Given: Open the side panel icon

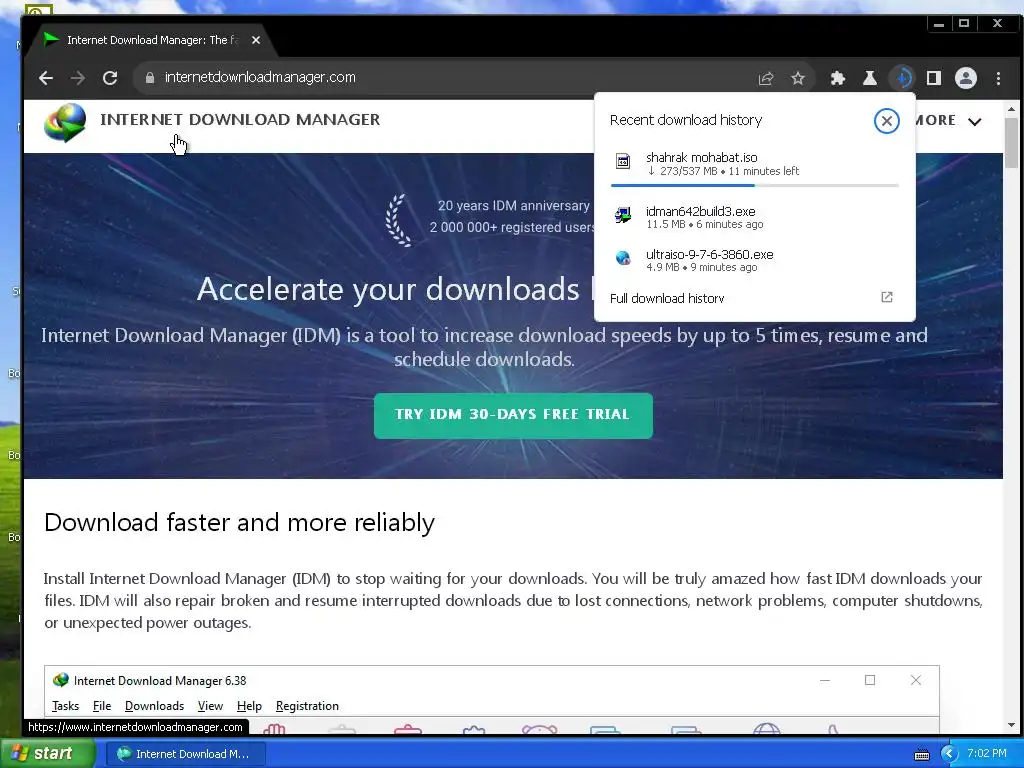Looking at the screenshot, I should click(934, 78).
